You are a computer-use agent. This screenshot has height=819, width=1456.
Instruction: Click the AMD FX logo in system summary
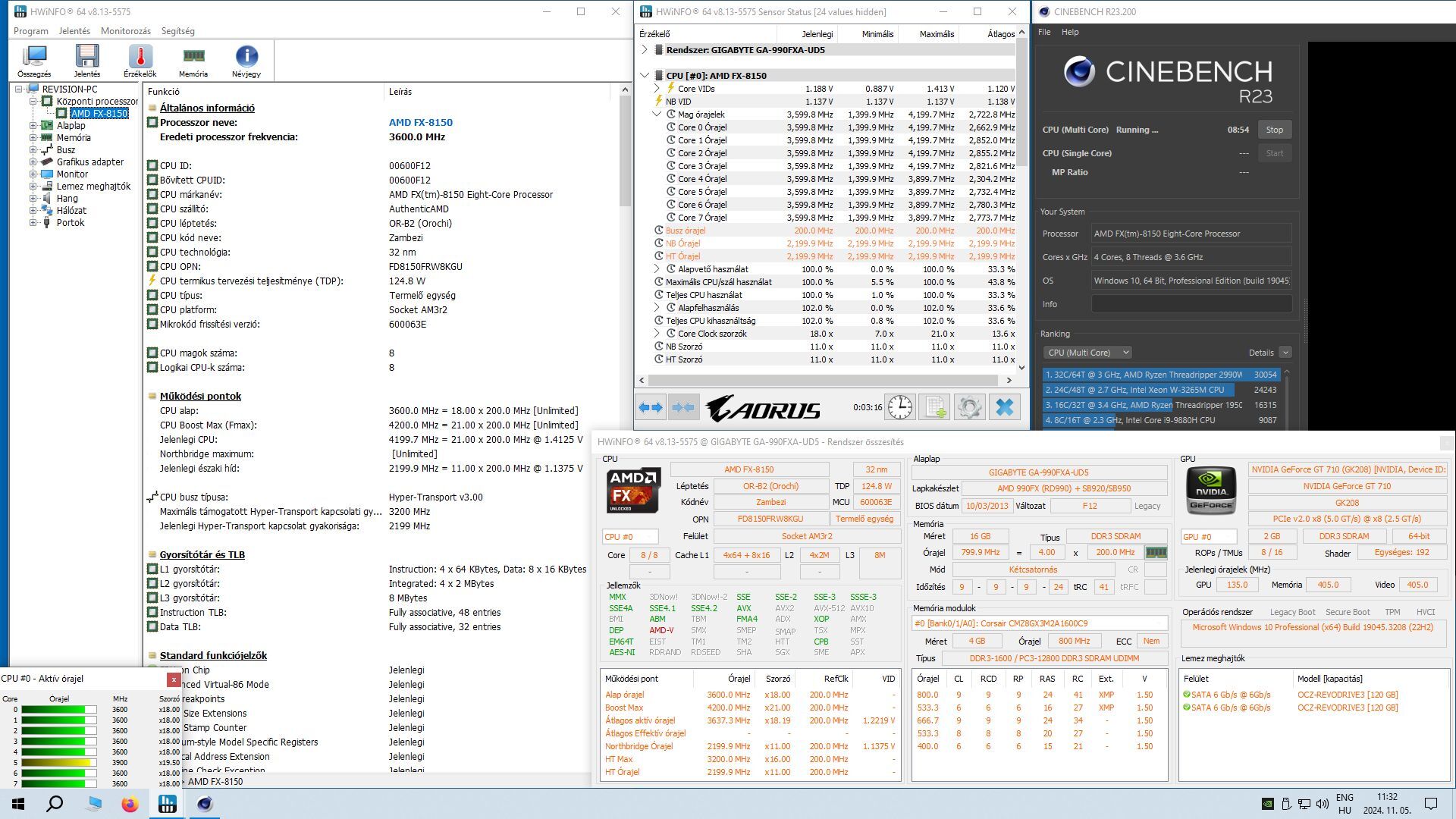(633, 490)
